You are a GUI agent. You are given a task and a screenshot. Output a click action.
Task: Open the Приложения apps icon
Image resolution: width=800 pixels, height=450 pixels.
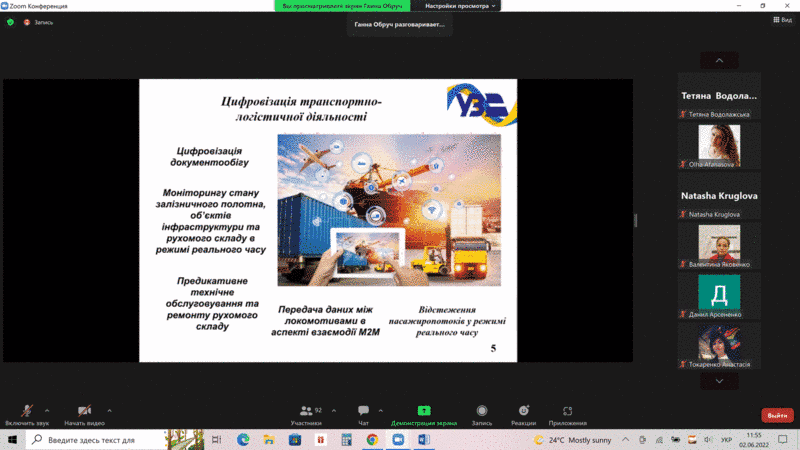tap(567, 411)
